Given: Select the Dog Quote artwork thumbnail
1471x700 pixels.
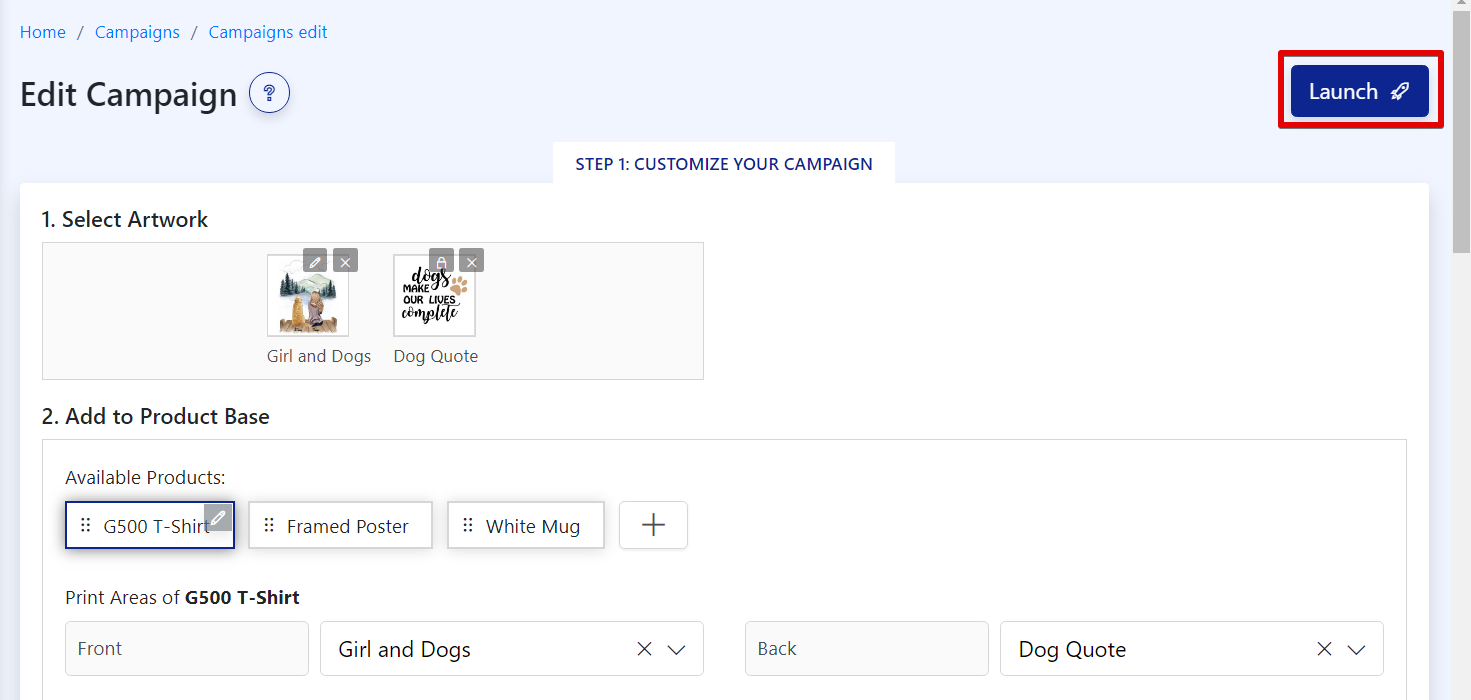Looking at the screenshot, I should 434,297.
